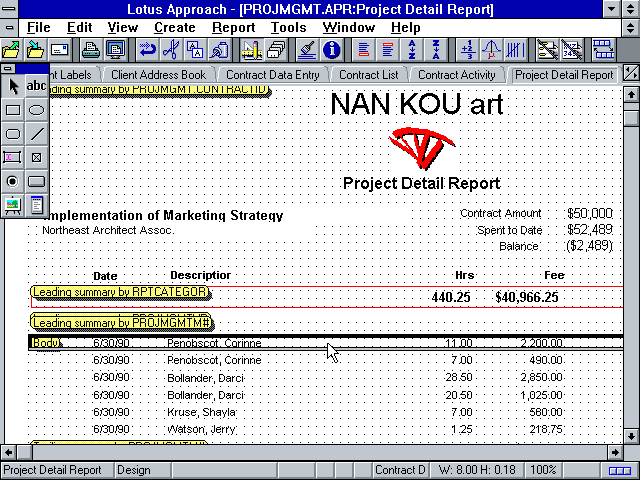Select the ellipse drawing tool
640x480 pixels.
coord(37,110)
